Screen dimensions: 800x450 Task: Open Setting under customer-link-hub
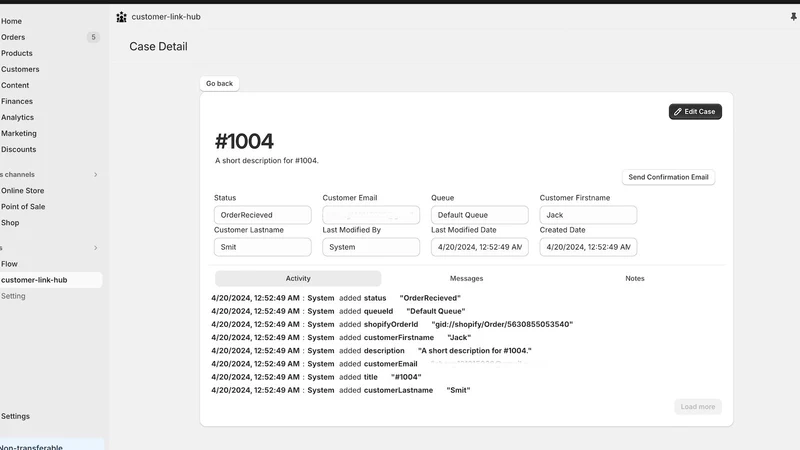13,296
